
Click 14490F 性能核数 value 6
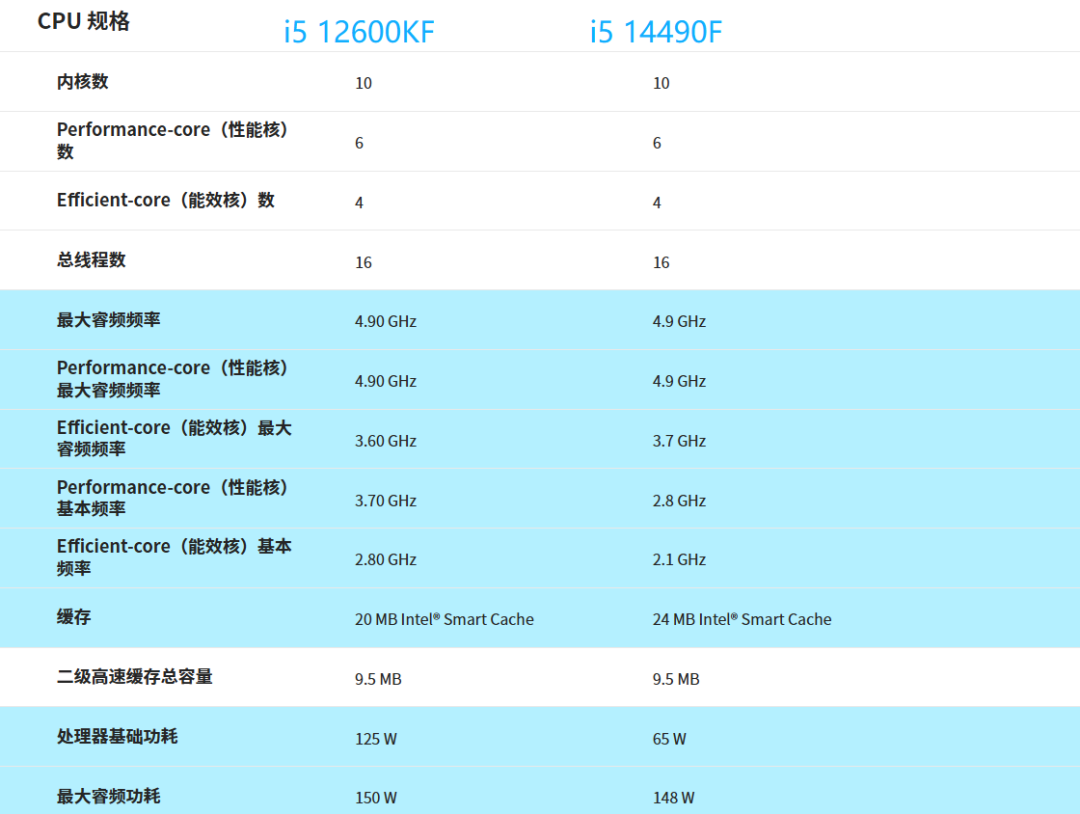[657, 143]
